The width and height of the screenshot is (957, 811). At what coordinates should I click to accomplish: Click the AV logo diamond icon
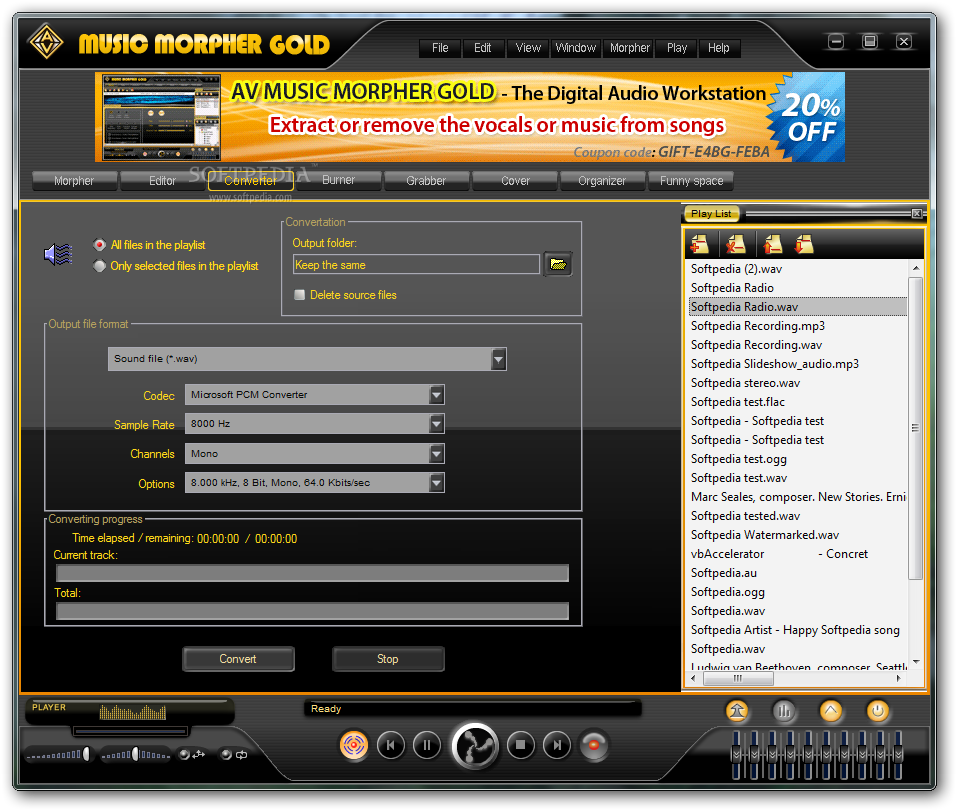click(x=46, y=41)
